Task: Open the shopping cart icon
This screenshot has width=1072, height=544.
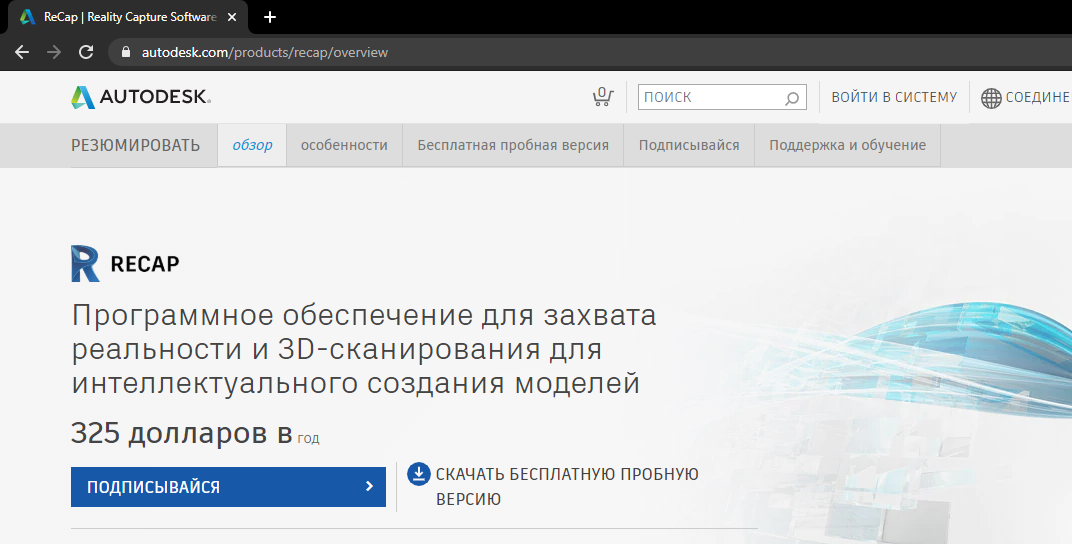Action: (602, 96)
